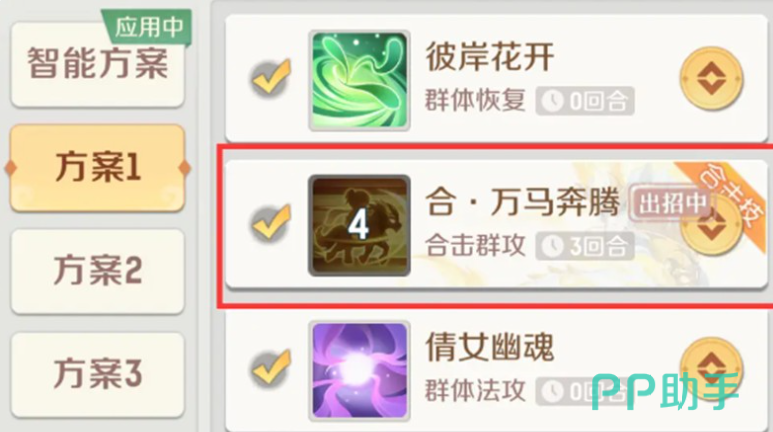Click the gold reorder arrows for 倩女幽魂
The width and height of the screenshot is (773, 432).
tap(711, 367)
